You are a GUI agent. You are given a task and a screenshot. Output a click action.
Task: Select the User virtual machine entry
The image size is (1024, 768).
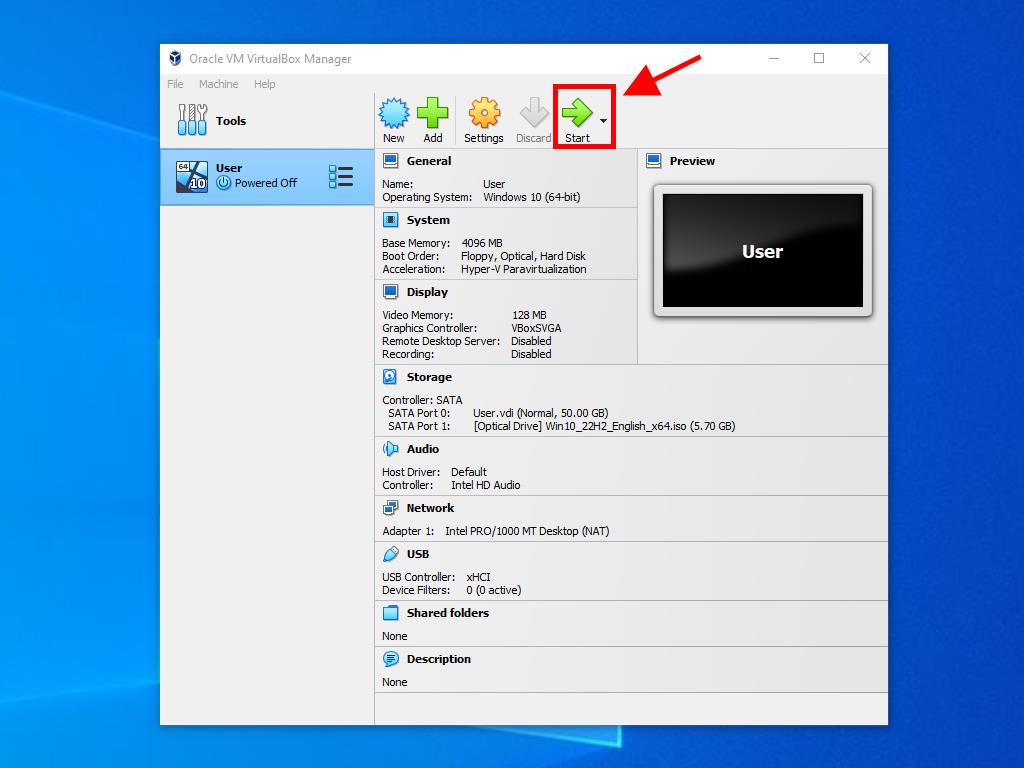click(250, 176)
